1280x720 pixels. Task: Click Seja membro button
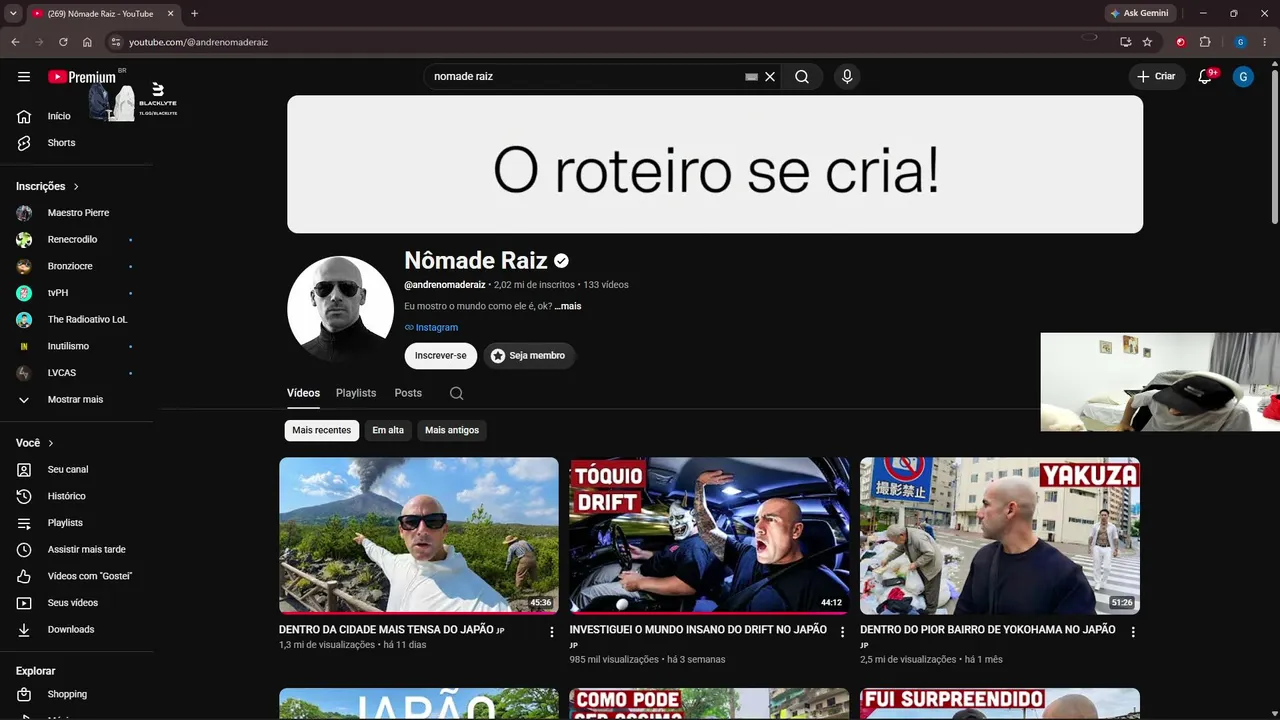529,355
